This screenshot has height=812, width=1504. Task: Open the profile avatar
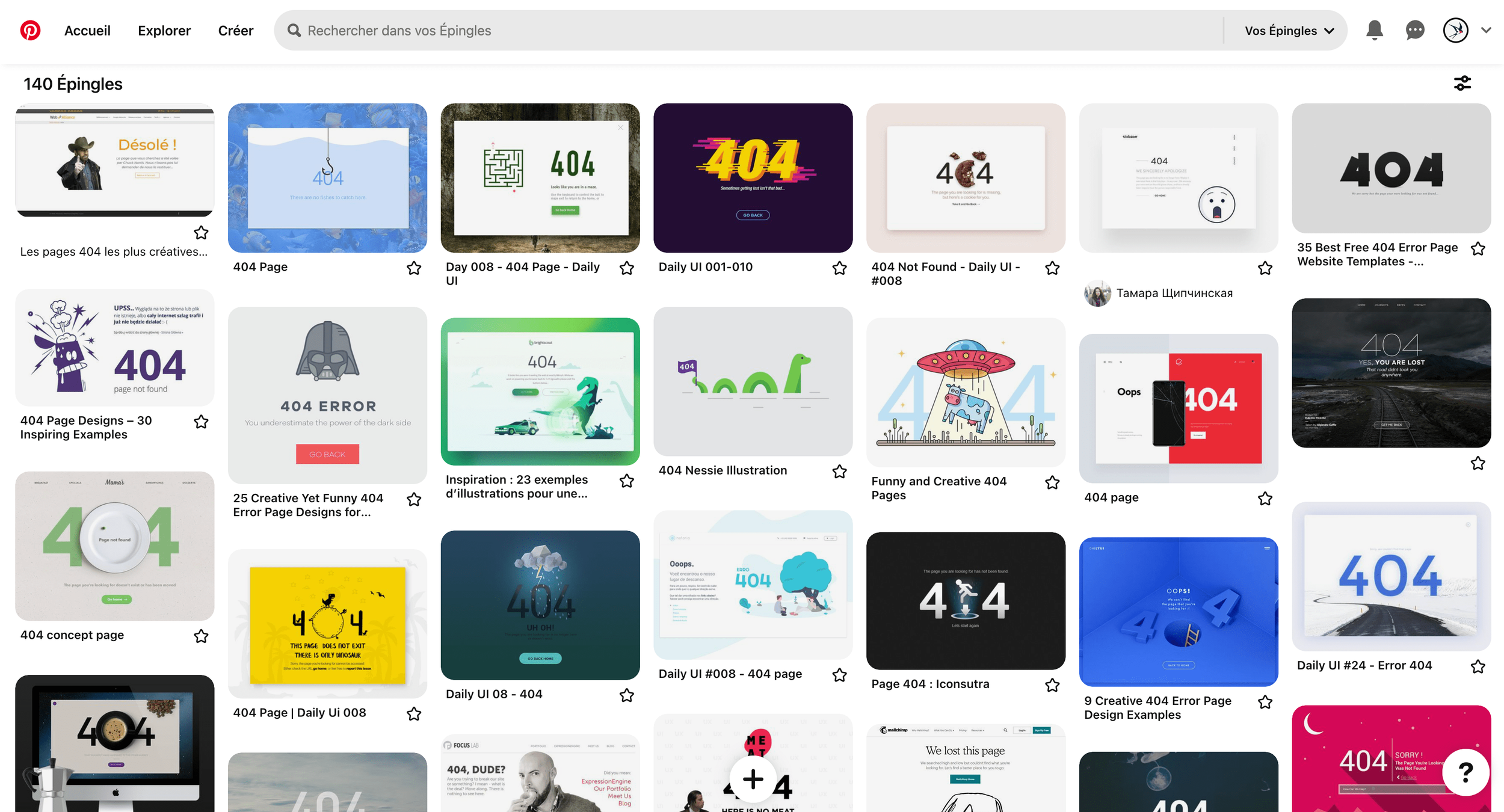click(x=1455, y=30)
